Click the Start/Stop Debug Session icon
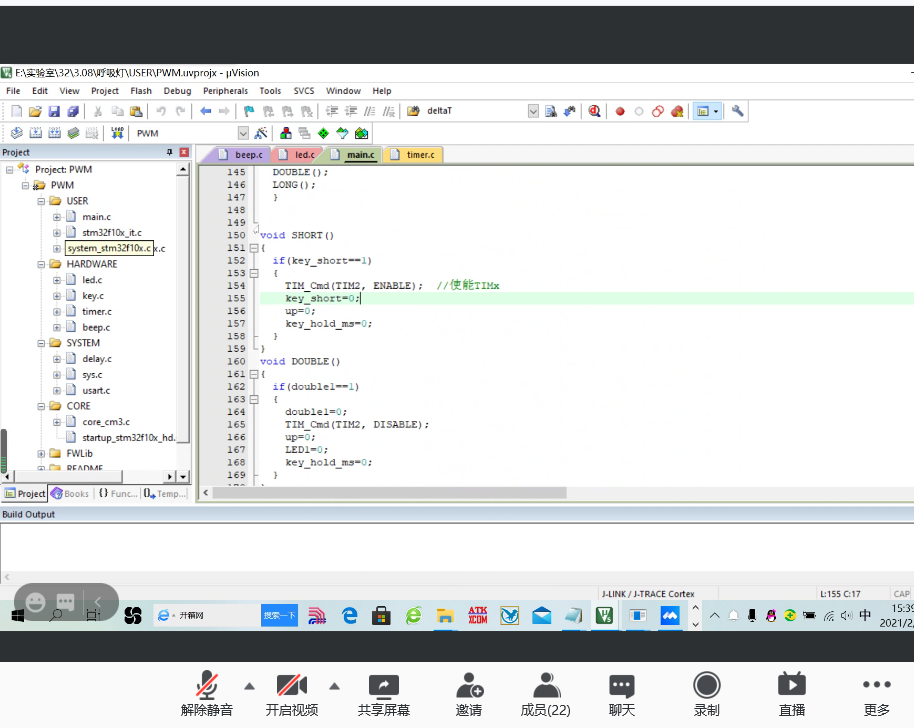914x728 pixels. [594, 111]
